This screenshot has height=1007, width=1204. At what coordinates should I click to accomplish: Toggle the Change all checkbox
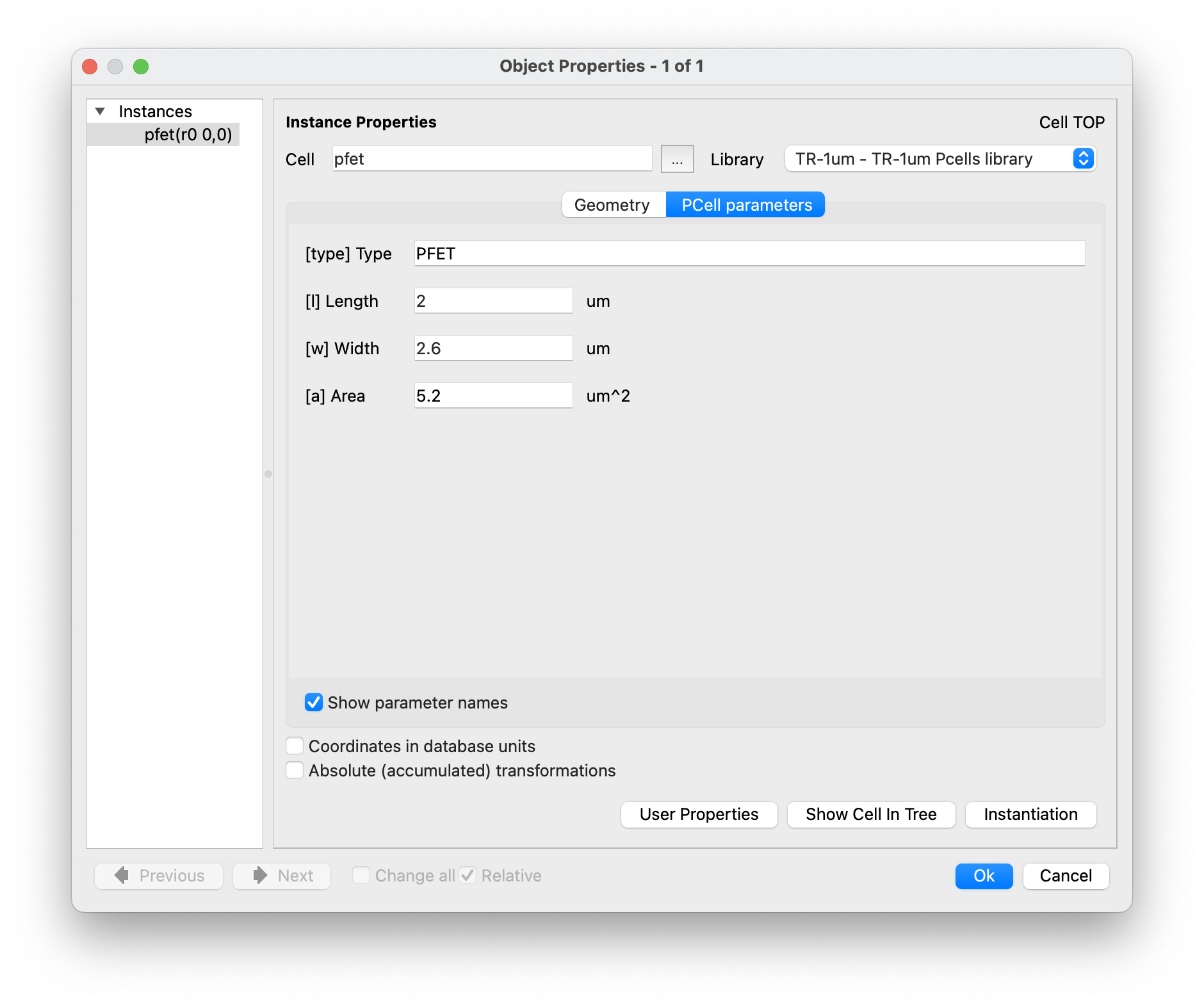361,876
